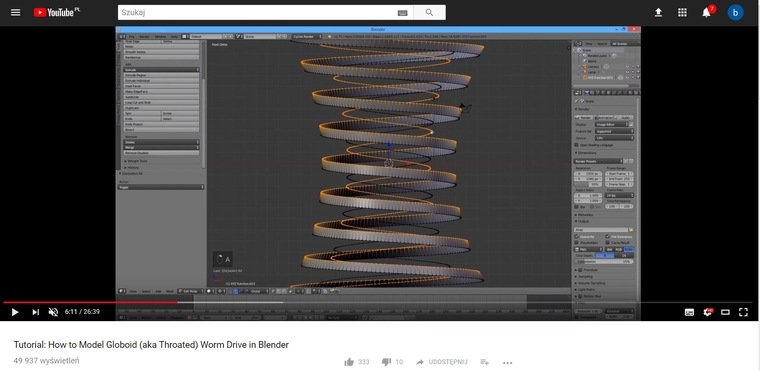Open the PNG file format dropdown
The width and height of the screenshot is (760, 371).
588,249
